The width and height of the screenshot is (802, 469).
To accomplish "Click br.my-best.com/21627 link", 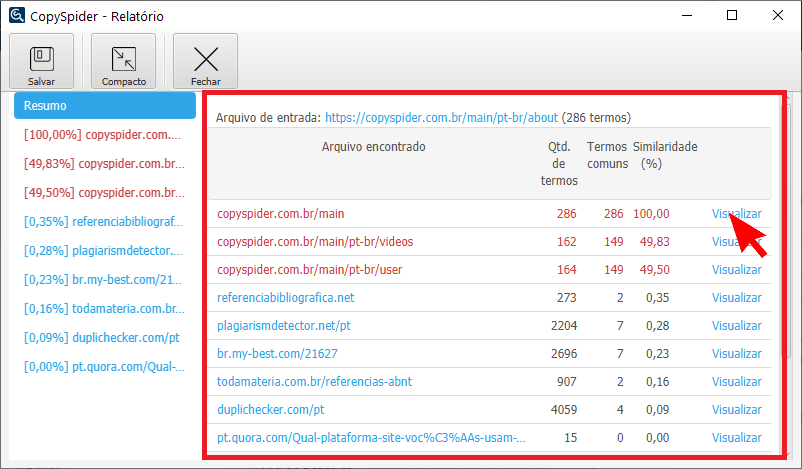I will 277,353.
